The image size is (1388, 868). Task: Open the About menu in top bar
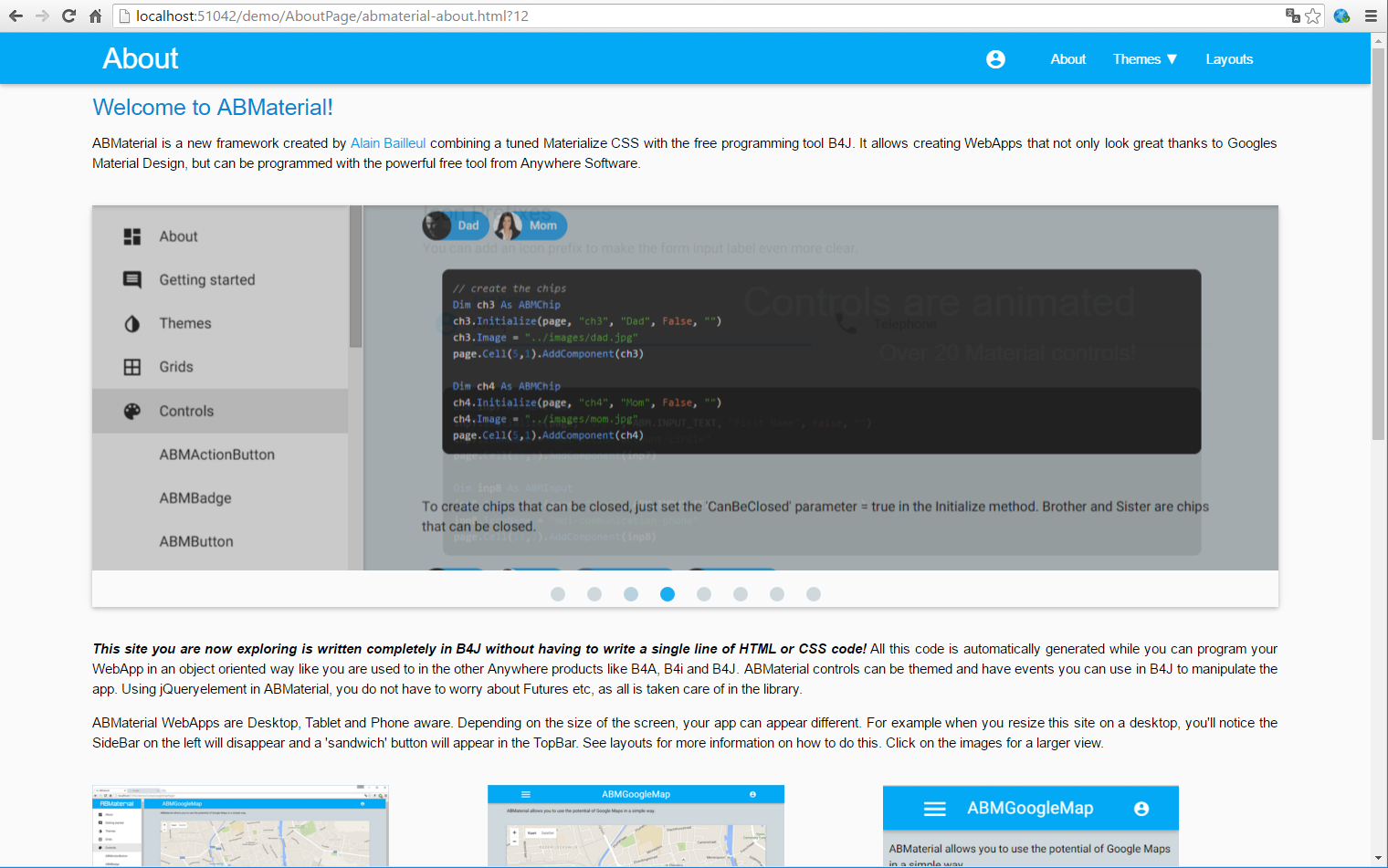click(1068, 59)
